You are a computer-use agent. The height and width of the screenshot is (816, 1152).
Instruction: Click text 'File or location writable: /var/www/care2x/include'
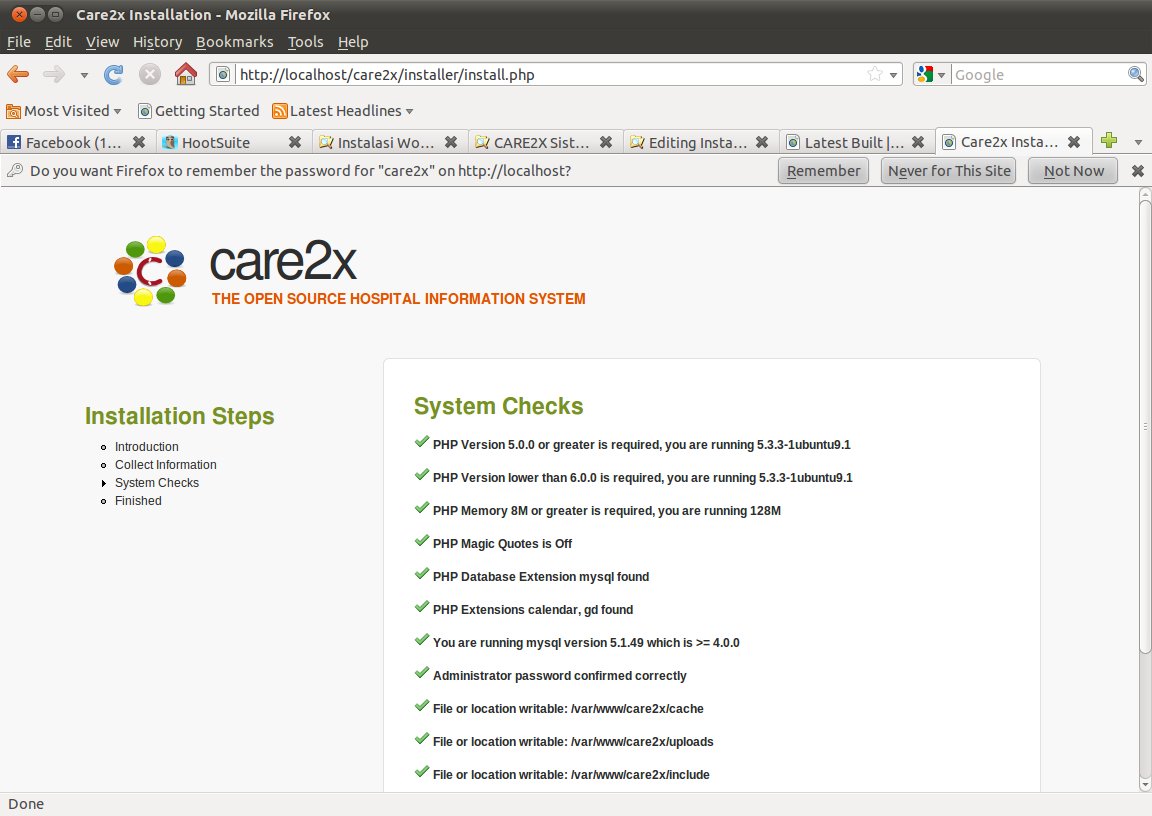click(571, 775)
